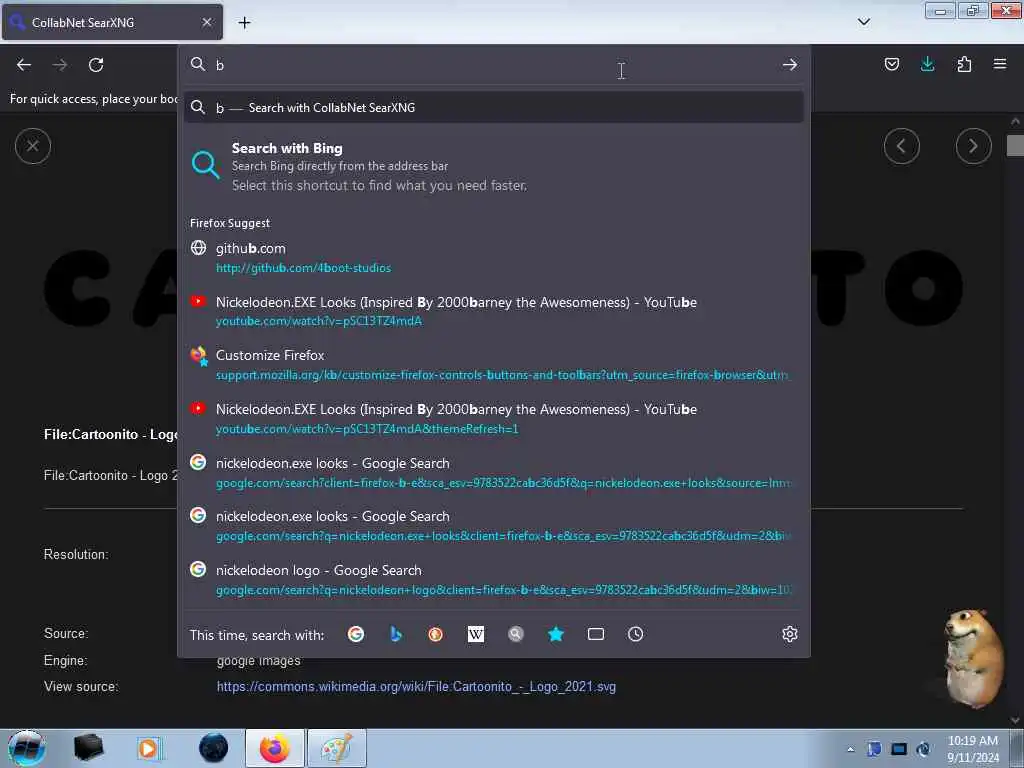1024x768 pixels.
Task: Close the CollabNet SearXNG tab
Action: (206, 22)
